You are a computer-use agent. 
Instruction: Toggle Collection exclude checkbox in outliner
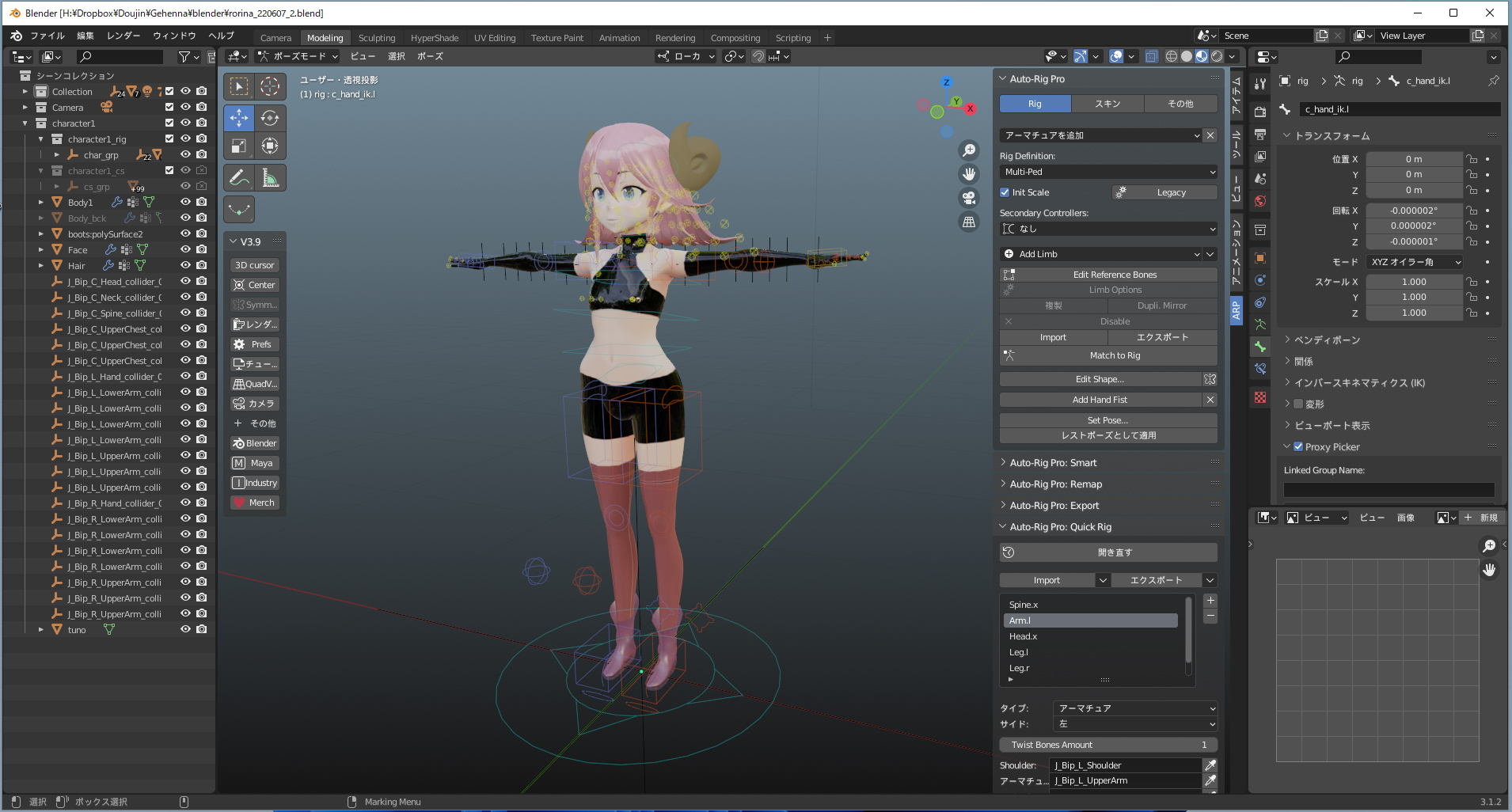click(169, 92)
